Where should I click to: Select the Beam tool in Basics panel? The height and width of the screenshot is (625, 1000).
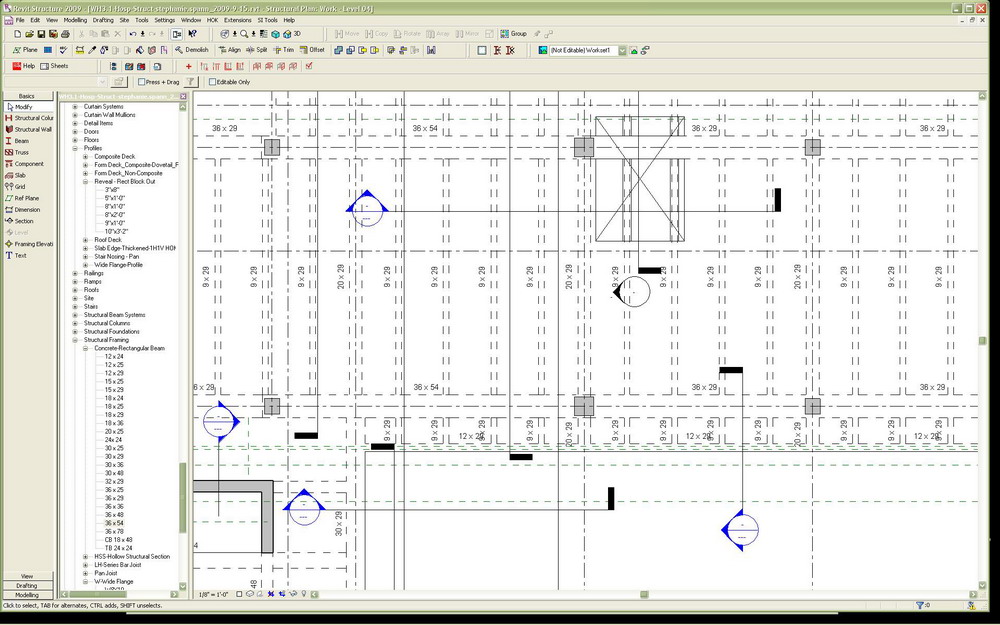coord(21,141)
